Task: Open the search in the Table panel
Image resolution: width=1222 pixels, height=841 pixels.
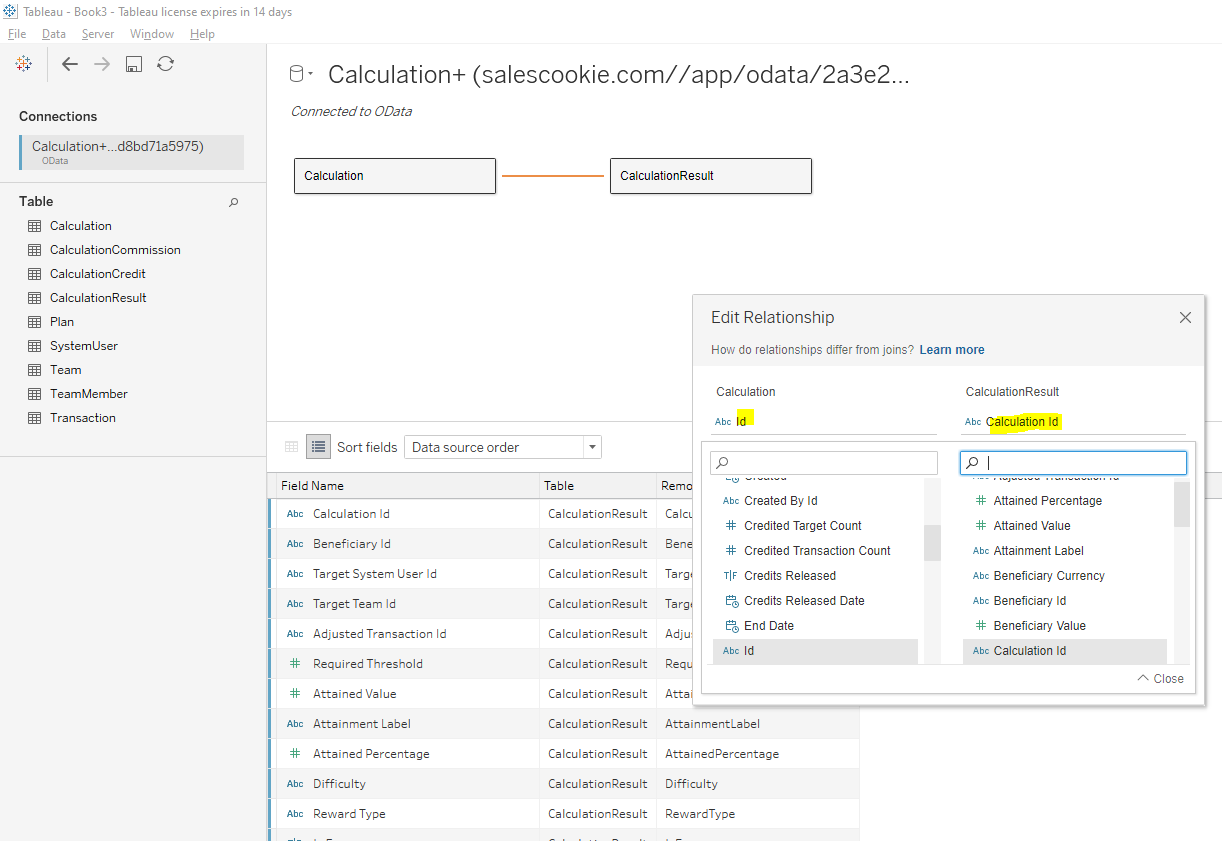Action: click(x=233, y=202)
